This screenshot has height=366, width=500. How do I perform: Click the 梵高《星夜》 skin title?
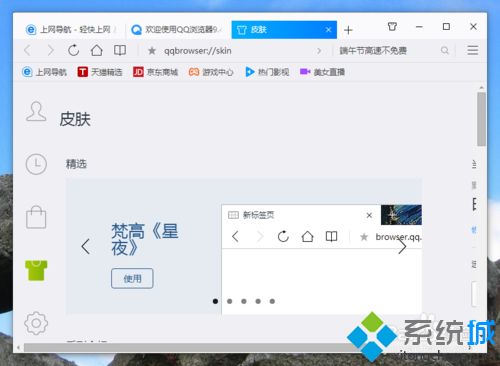(145, 240)
